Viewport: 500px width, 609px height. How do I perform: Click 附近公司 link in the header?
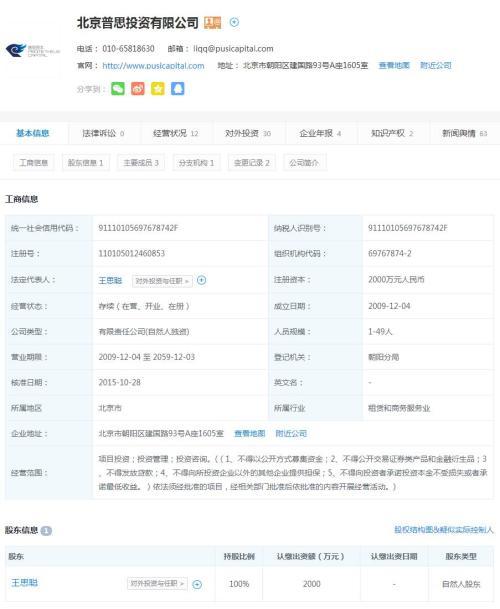pyautogui.click(x=436, y=65)
